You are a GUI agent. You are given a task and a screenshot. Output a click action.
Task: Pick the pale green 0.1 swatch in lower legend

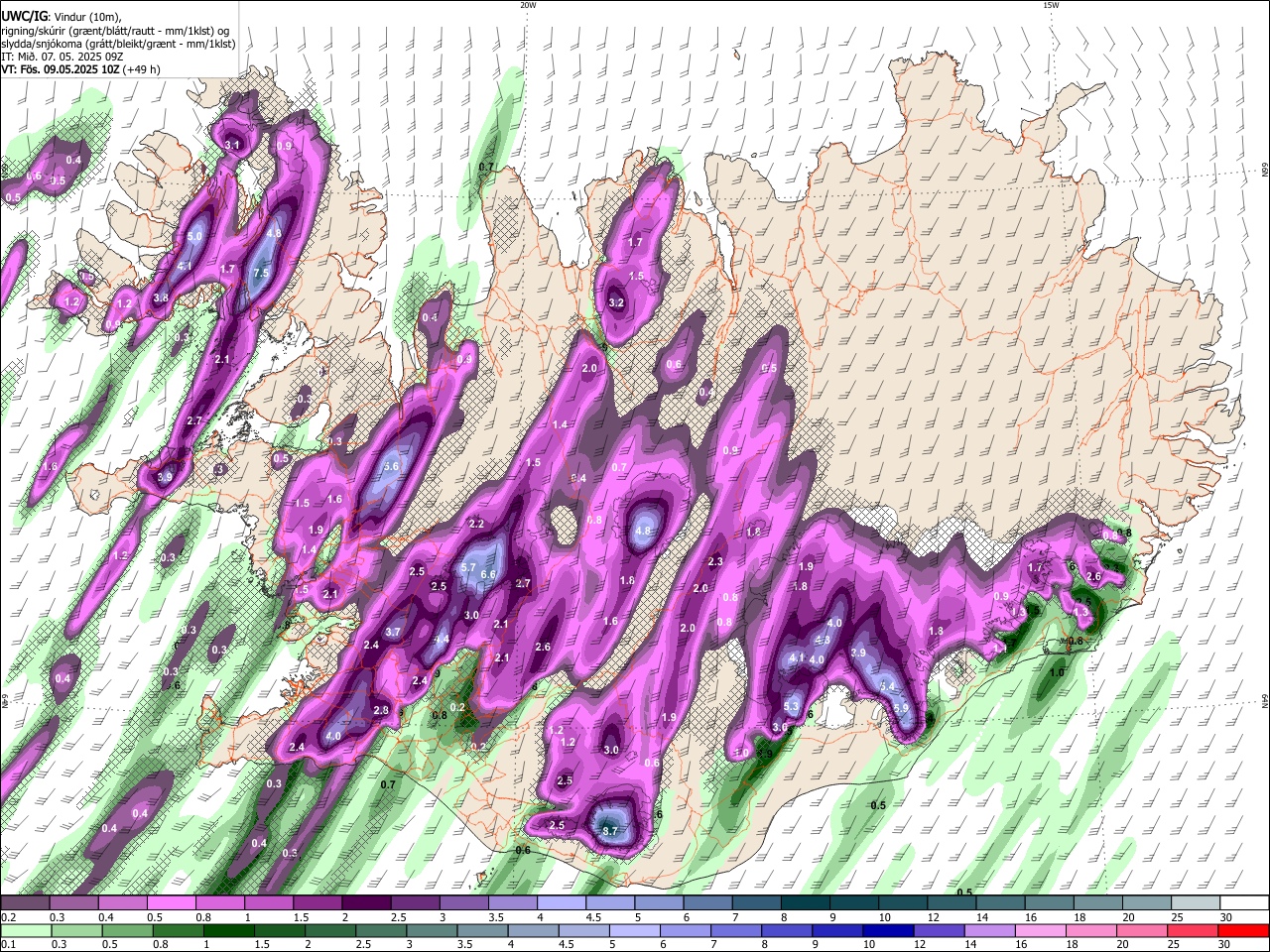25,931
